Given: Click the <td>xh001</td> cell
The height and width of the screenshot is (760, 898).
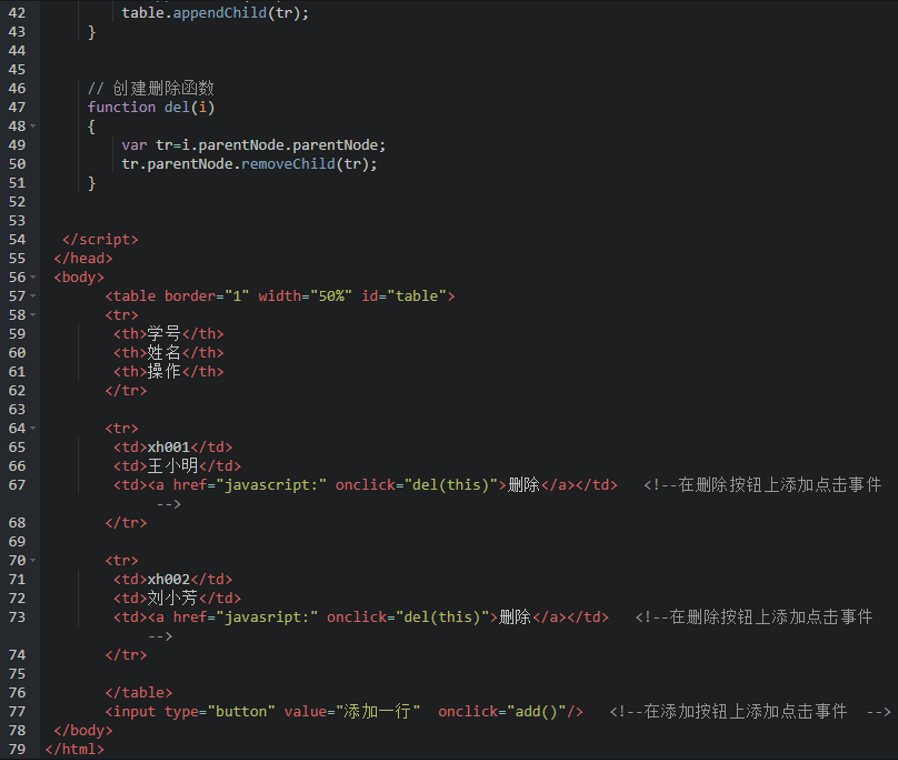Looking at the screenshot, I should coord(173,447).
